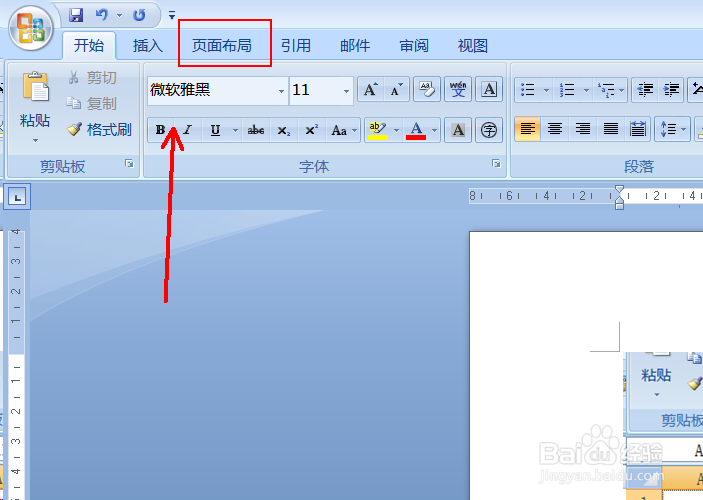The height and width of the screenshot is (500, 703).
Task: Align text left
Action: (527, 129)
